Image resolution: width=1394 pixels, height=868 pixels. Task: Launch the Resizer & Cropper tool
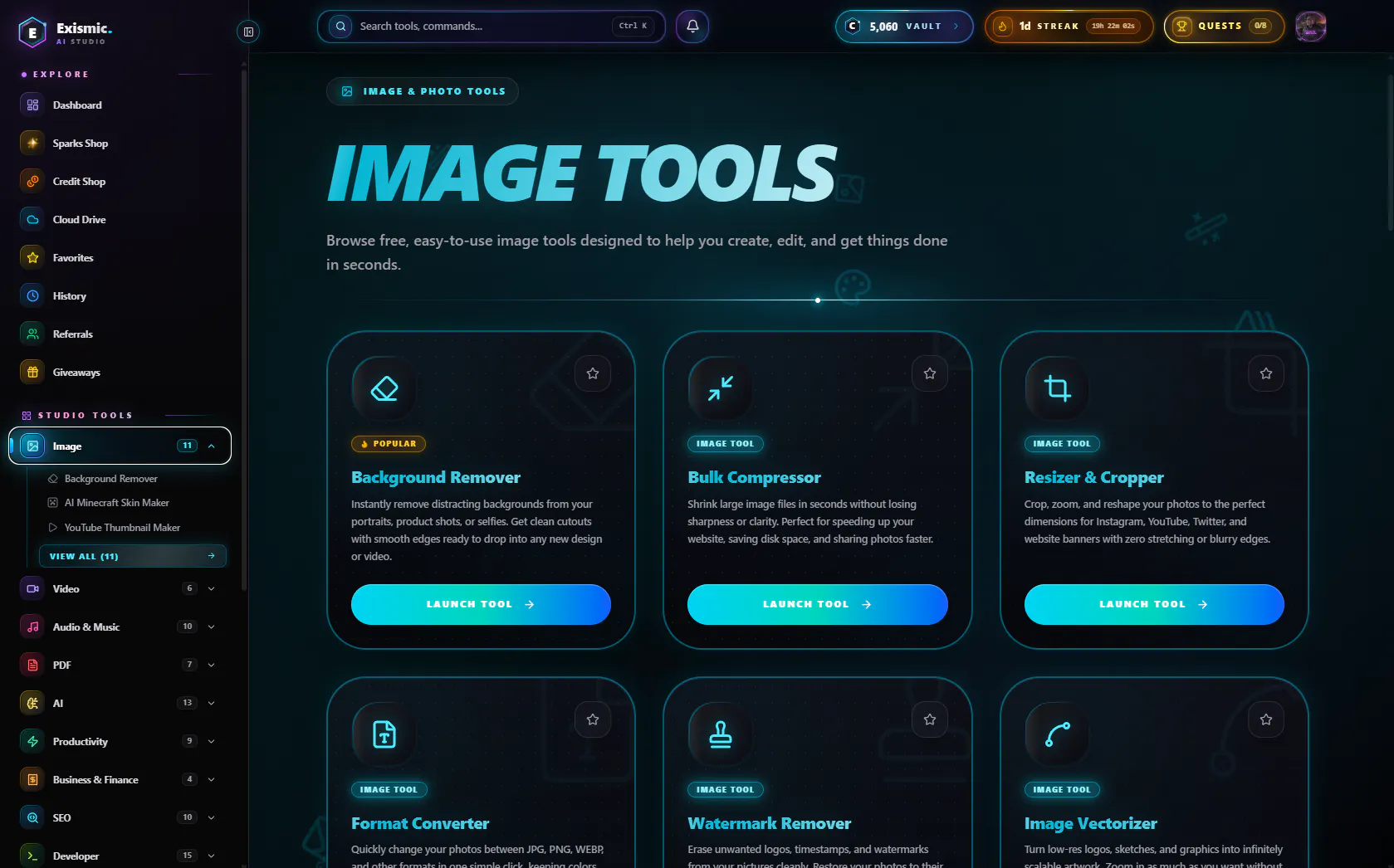(1154, 604)
